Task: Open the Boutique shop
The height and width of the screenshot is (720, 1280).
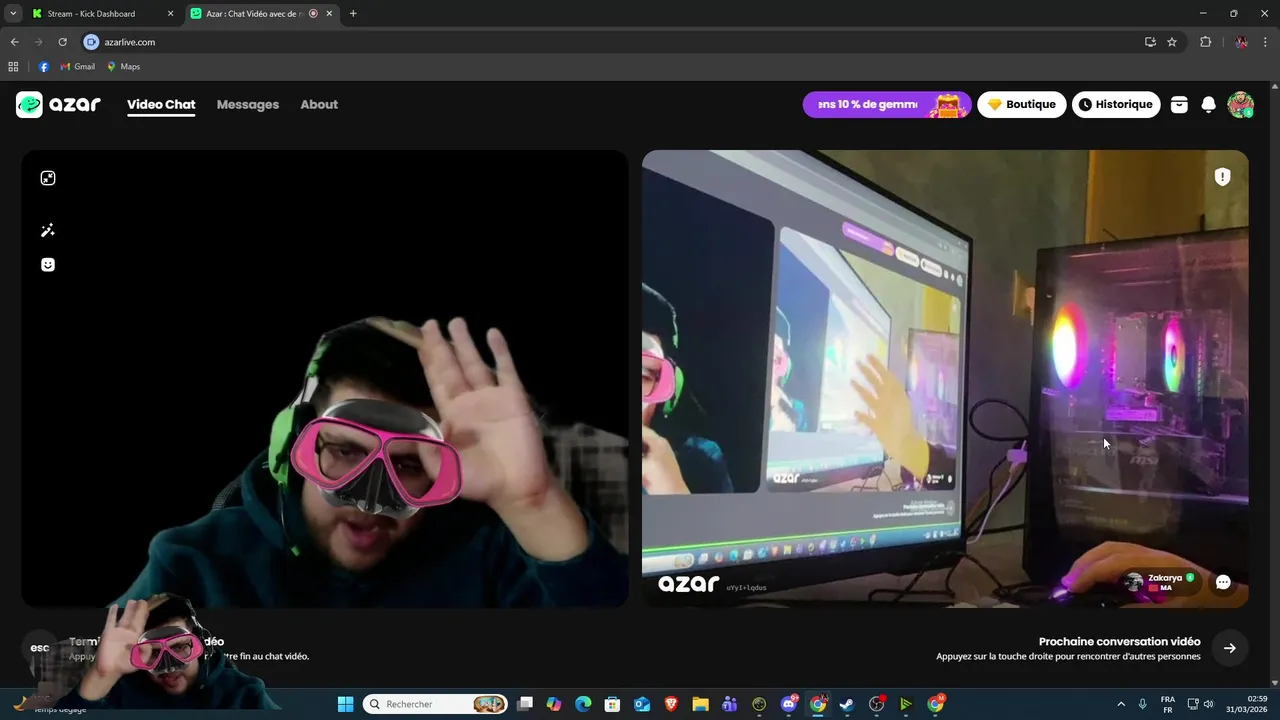Action: pyautogui.click(x=1022, y=104)
